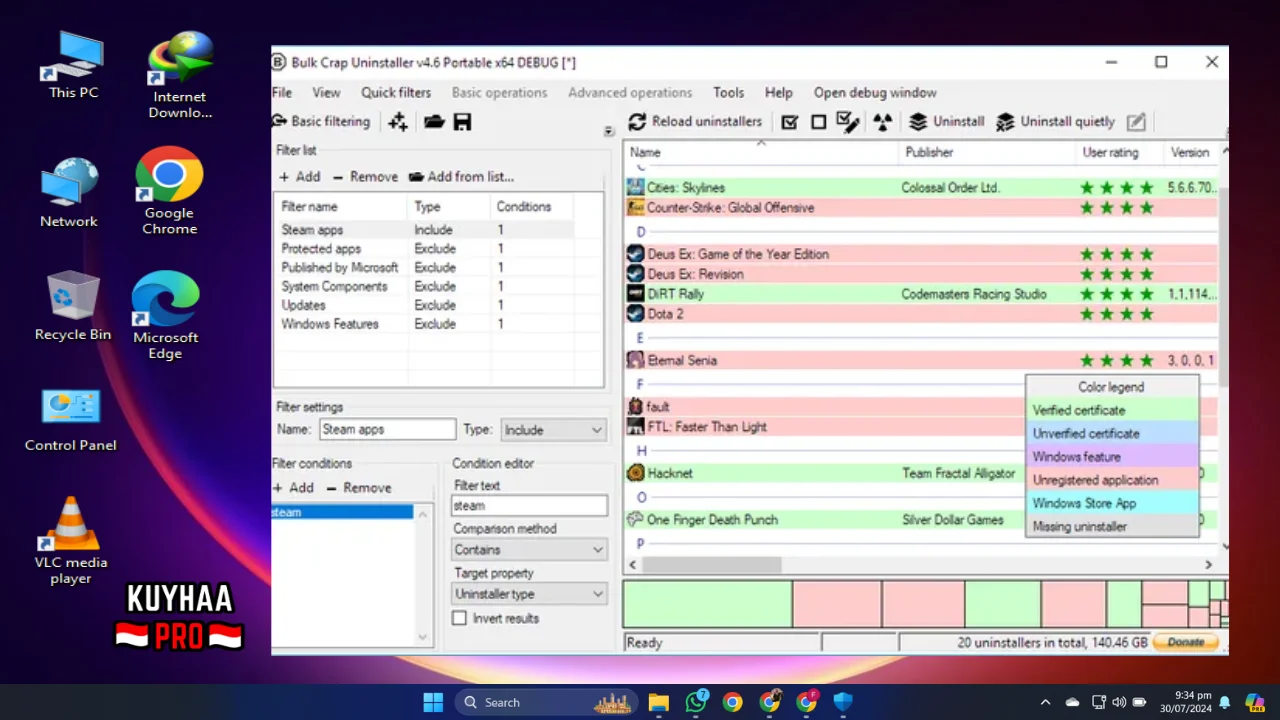Viewport: 1280px width, 720px height.
Task: Open the Tools menu
Action: pos(728,92)
